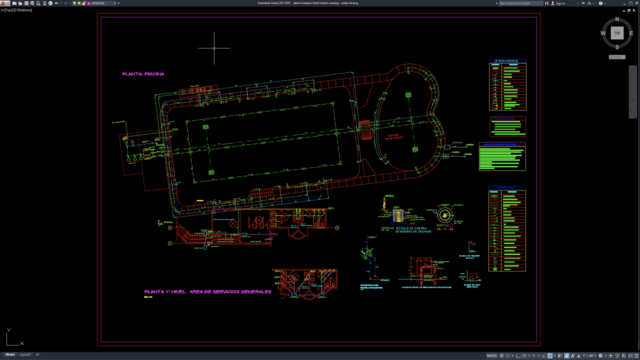Click the 'PLANTA: PISCINA' title text

tap(143, 74)
